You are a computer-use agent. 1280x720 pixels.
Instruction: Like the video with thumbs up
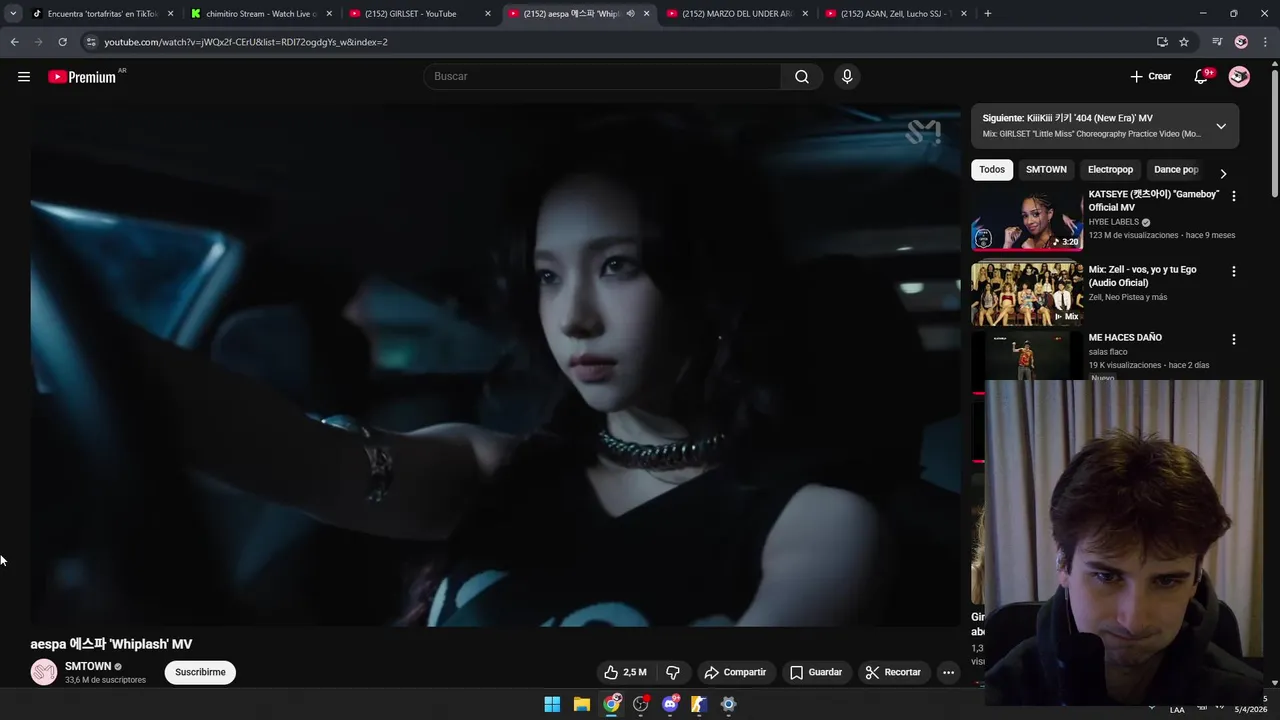(625, 672)
